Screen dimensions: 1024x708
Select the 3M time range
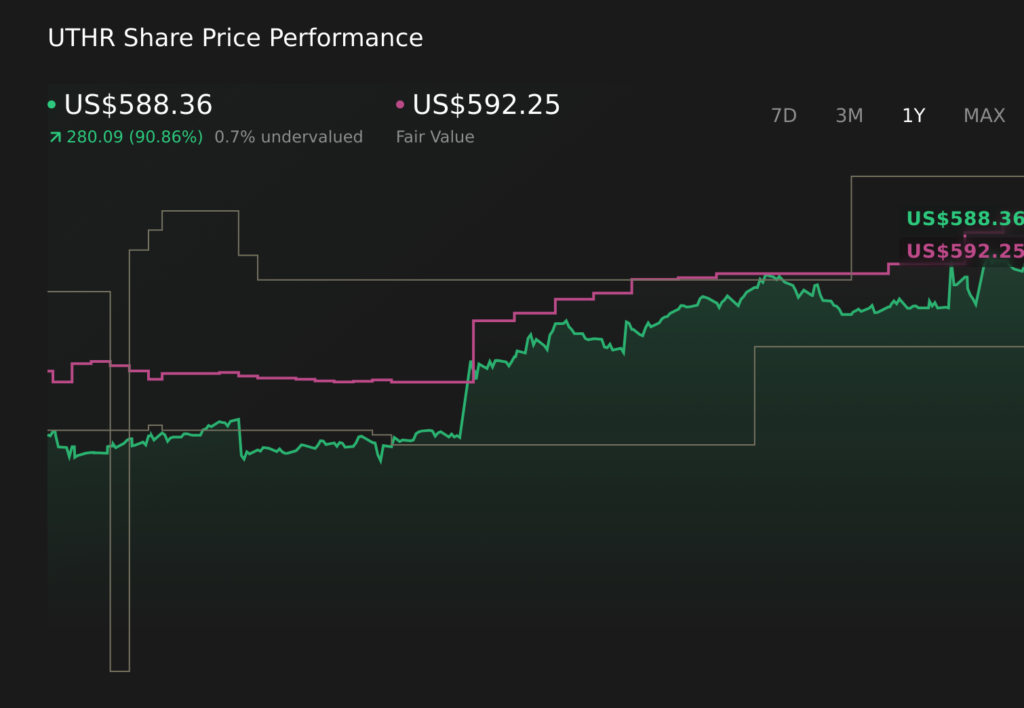click(849, 116)
